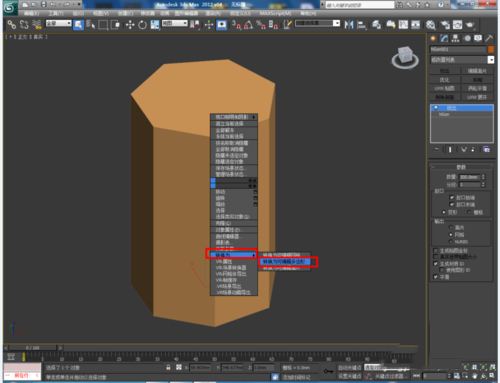
Task: Open the named selection sets dropdown
Action: click(317, 23)
